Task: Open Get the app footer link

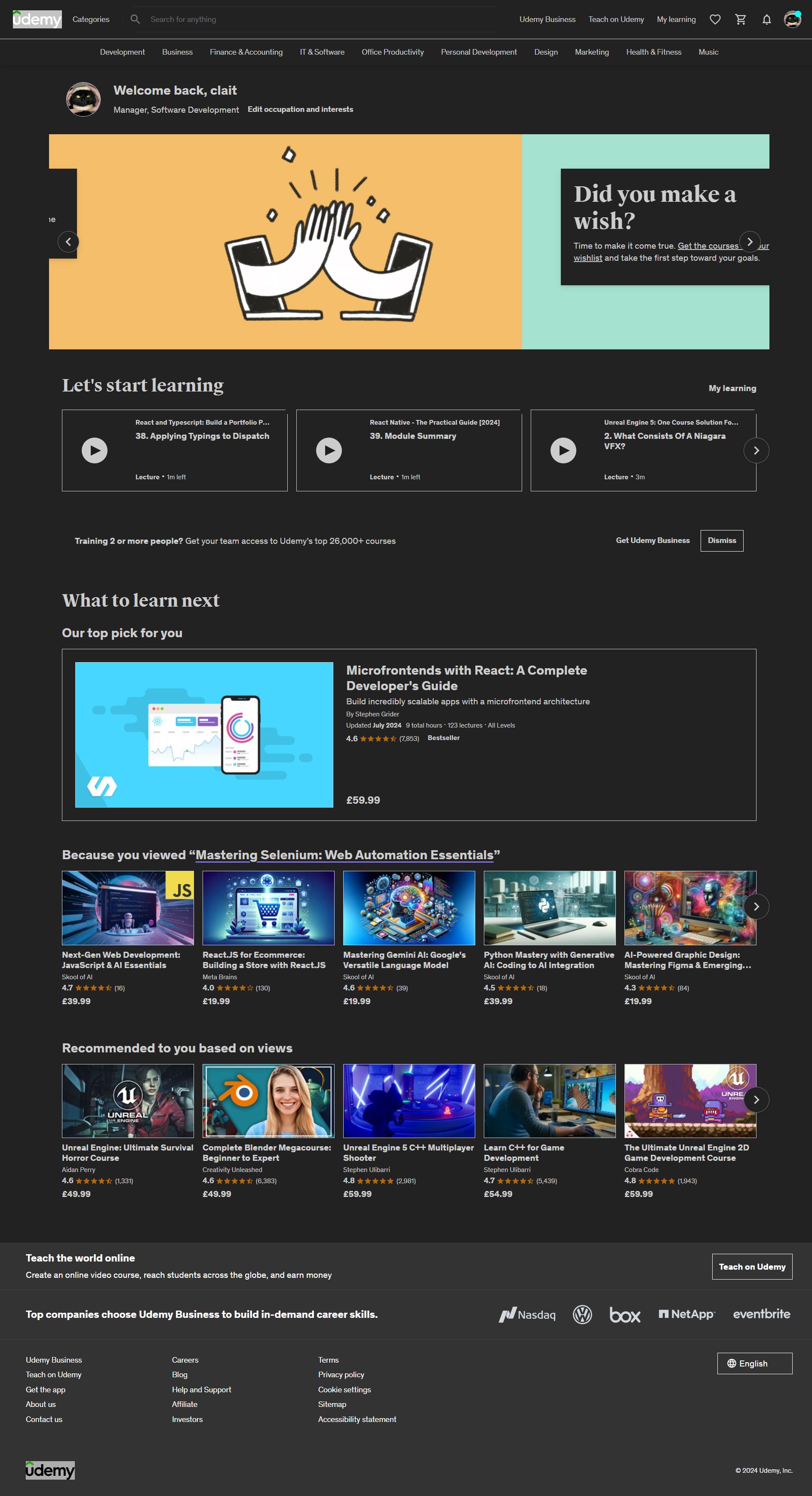Action: point(45,1389)
